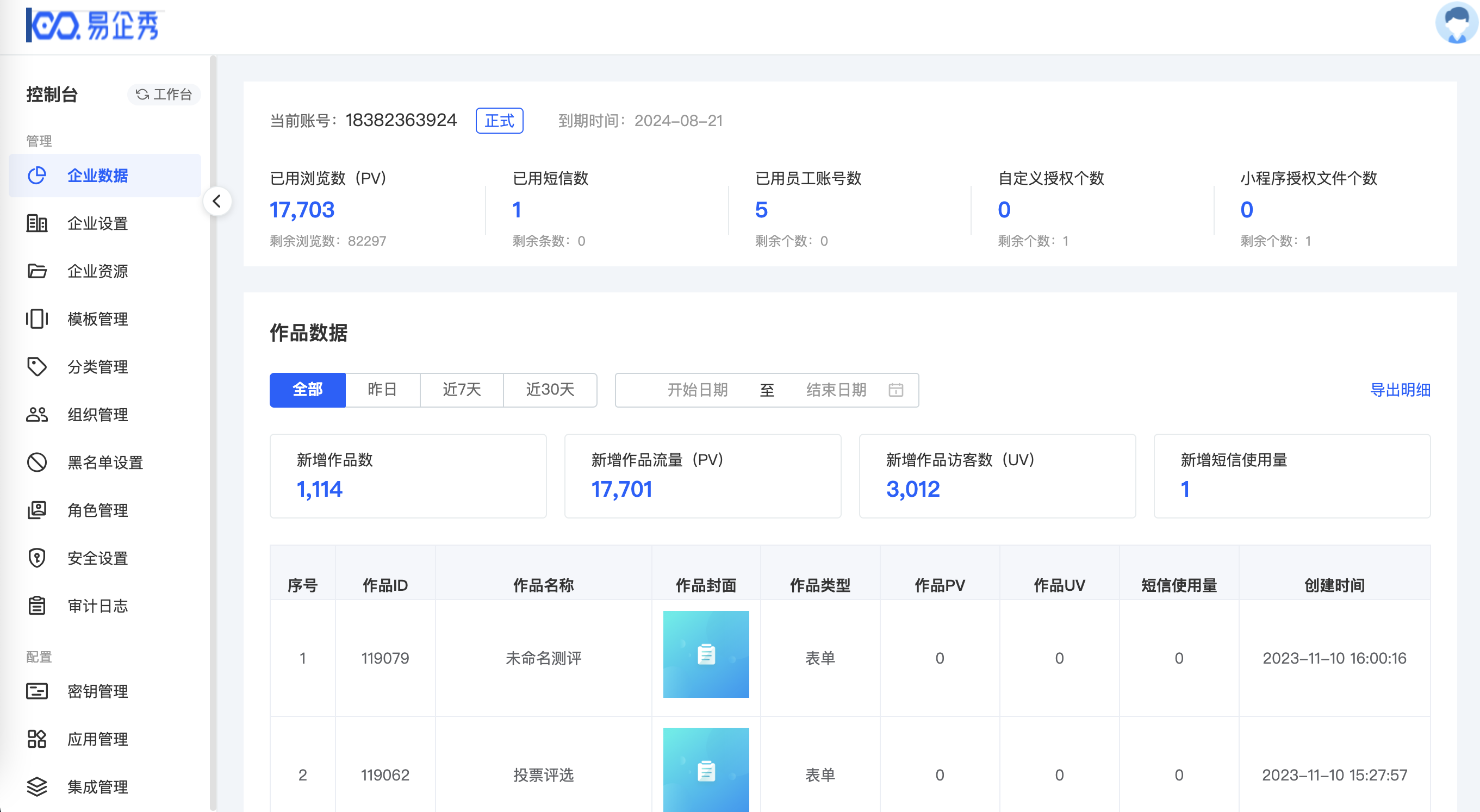1480x812 pixels.
Task: Click the 应用管理 grid icon
Action: [x=37, y=739]
